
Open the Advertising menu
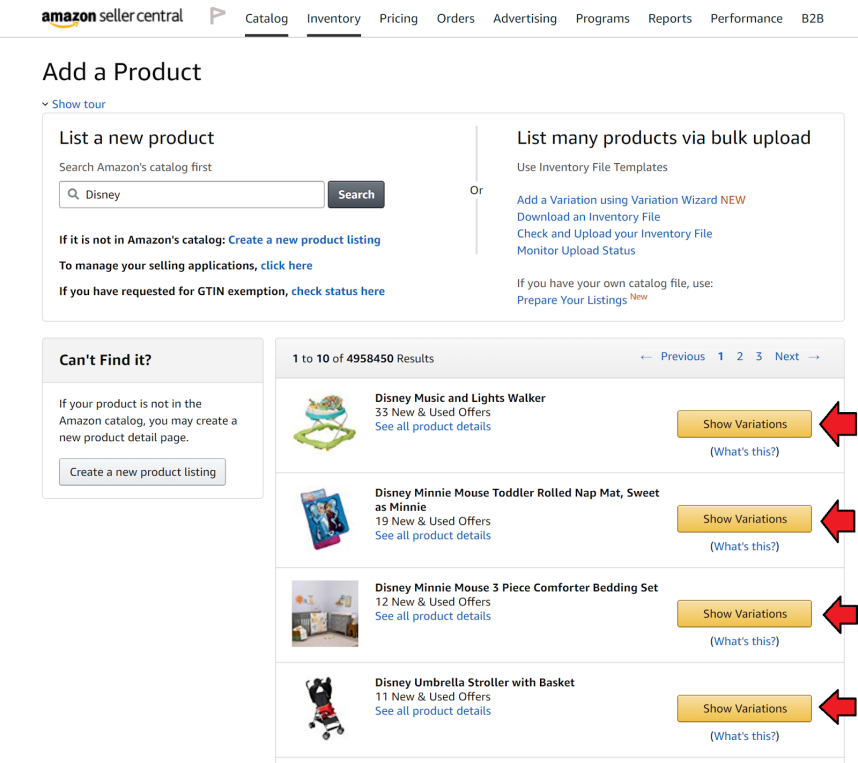tap(525, 19)
